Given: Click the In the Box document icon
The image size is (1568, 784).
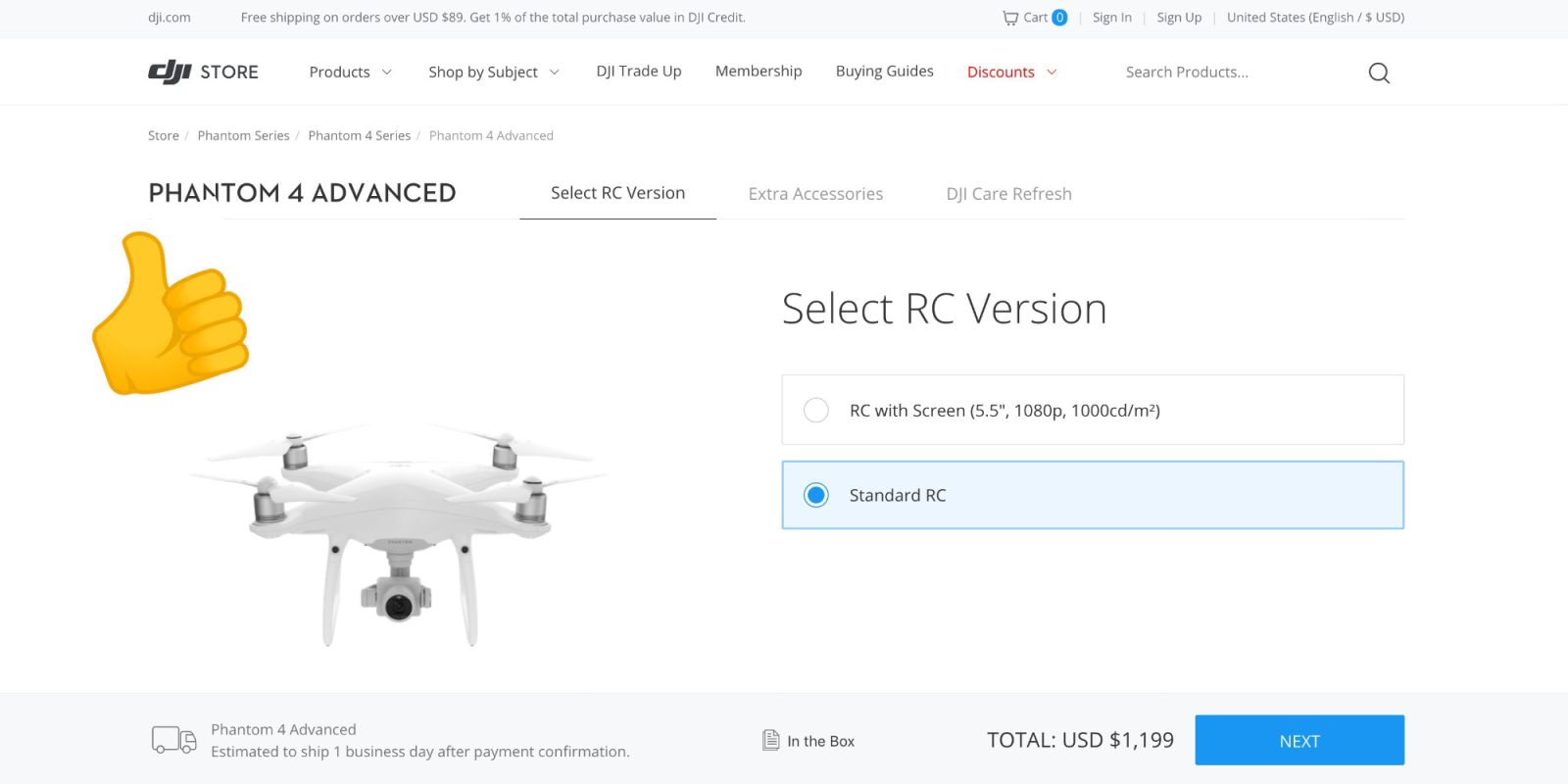Looking at the screenshot, I should pyautogui.click(x=771, y=740).
